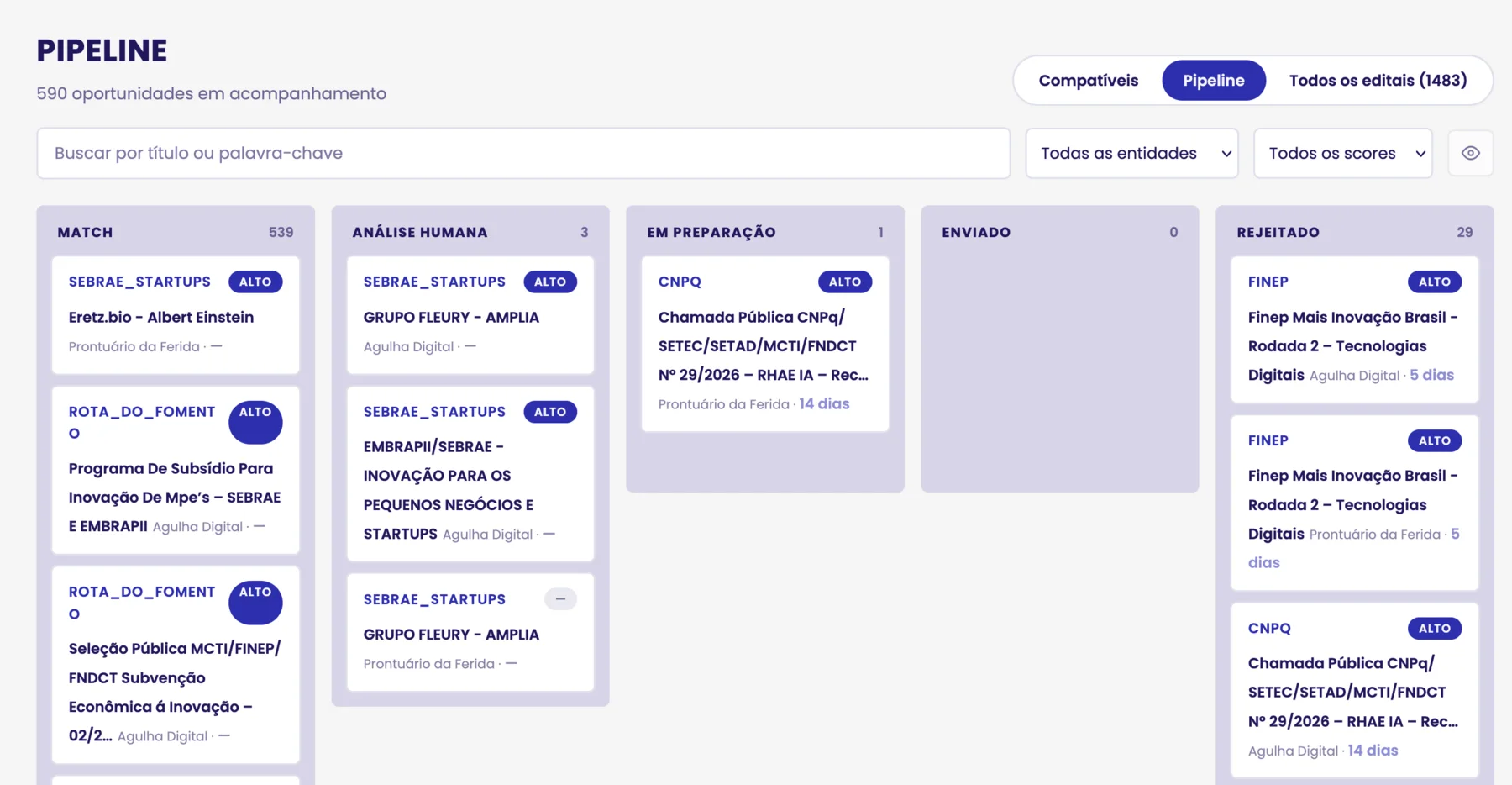Viewport: 1512px width, 785px height.
Task: Click the dash score badge on Prontuário GRUPO FLEURY card
Action: click(x=560, y=599)
